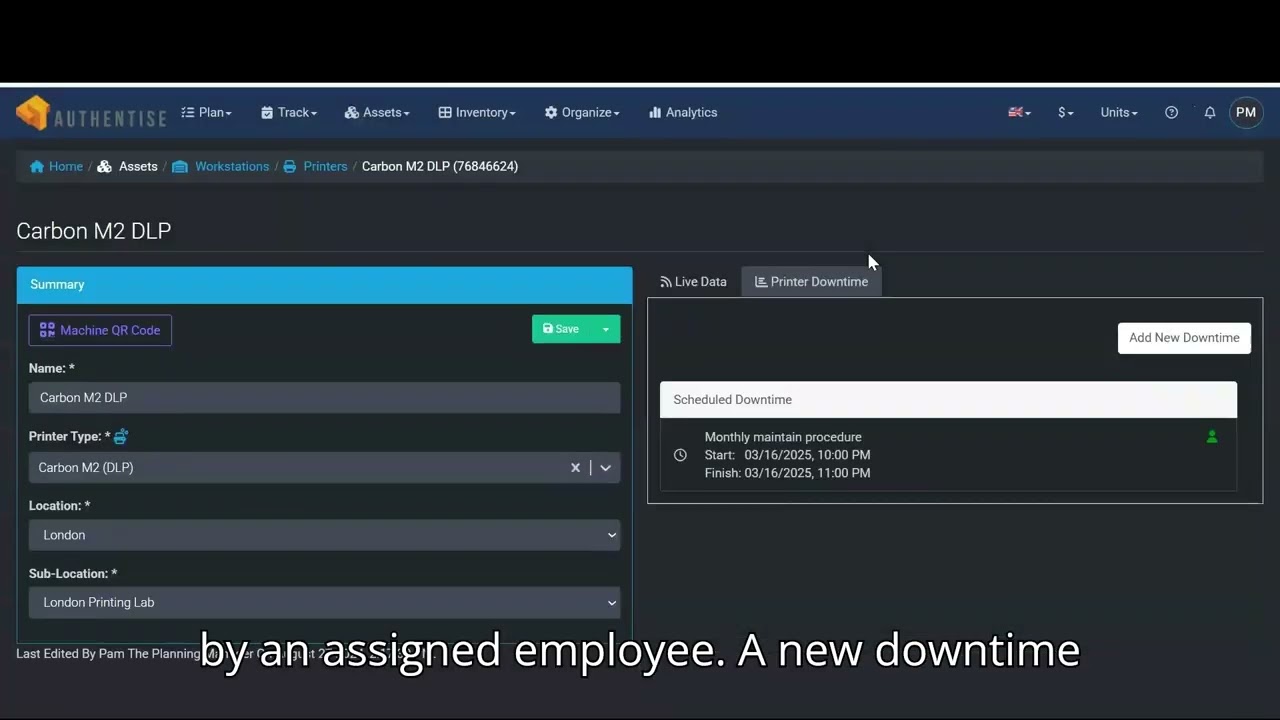This screenshot has width=1280, height=720.
Task: Clear the Carbon M2 (DLP) printer type
Action: (575, 468)
